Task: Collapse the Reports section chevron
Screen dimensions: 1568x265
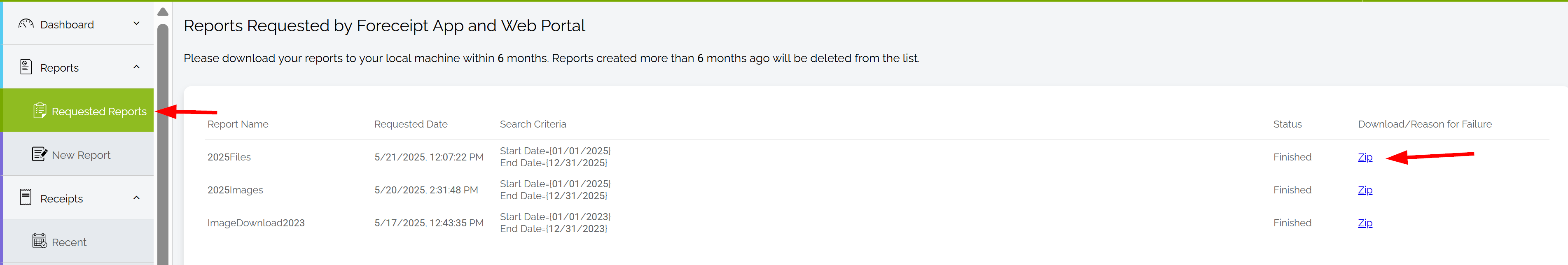Action: pyautogui.click(x=136, y=67)
